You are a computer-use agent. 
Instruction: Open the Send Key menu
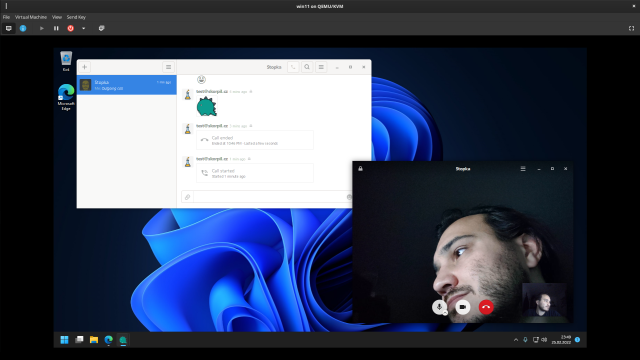[x=76, y=17]
